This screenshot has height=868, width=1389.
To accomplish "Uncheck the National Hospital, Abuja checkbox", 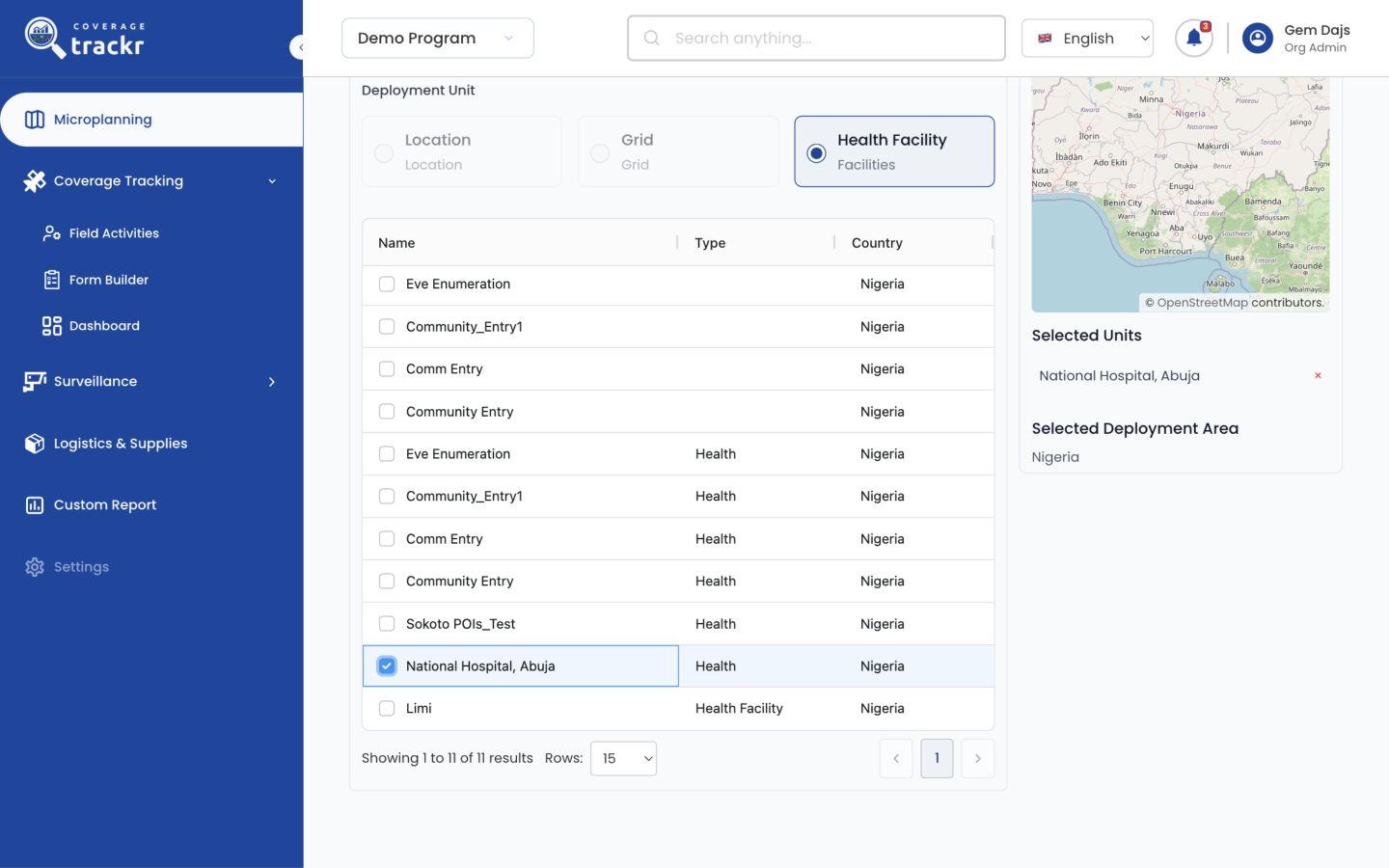I will (387, 666).
